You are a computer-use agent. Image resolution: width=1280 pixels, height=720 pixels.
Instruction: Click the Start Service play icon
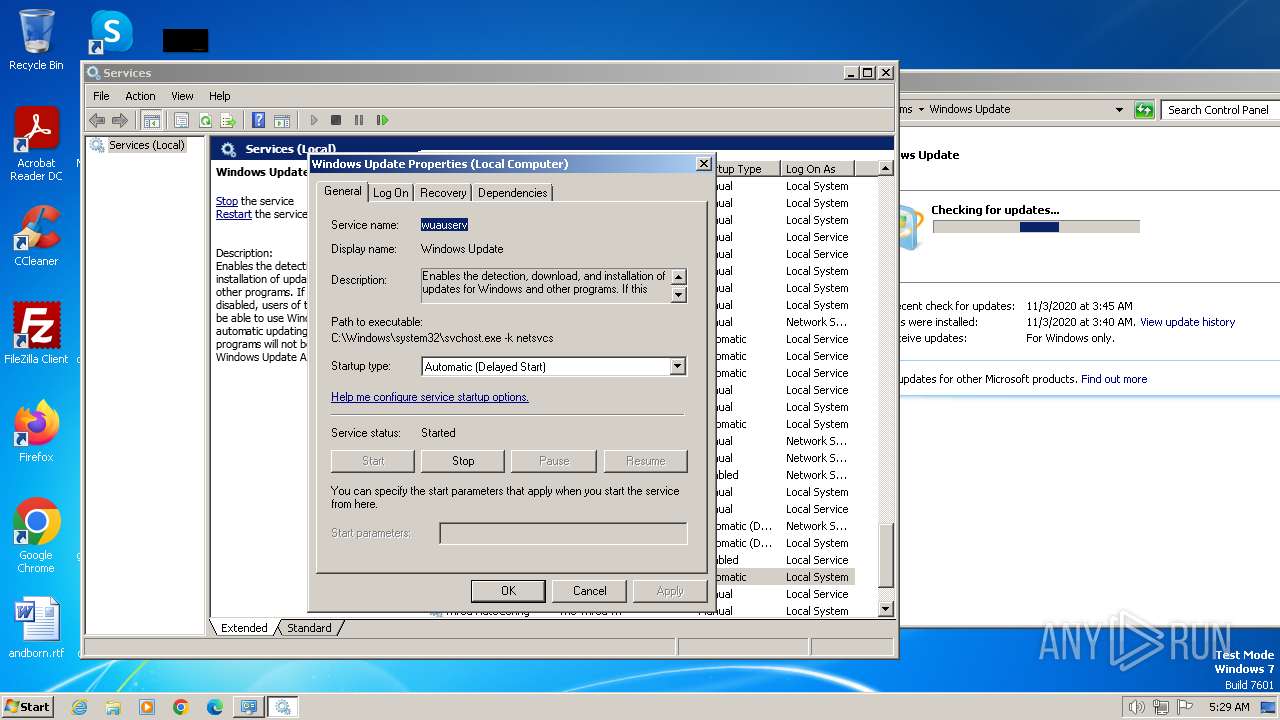coord(313,120)
